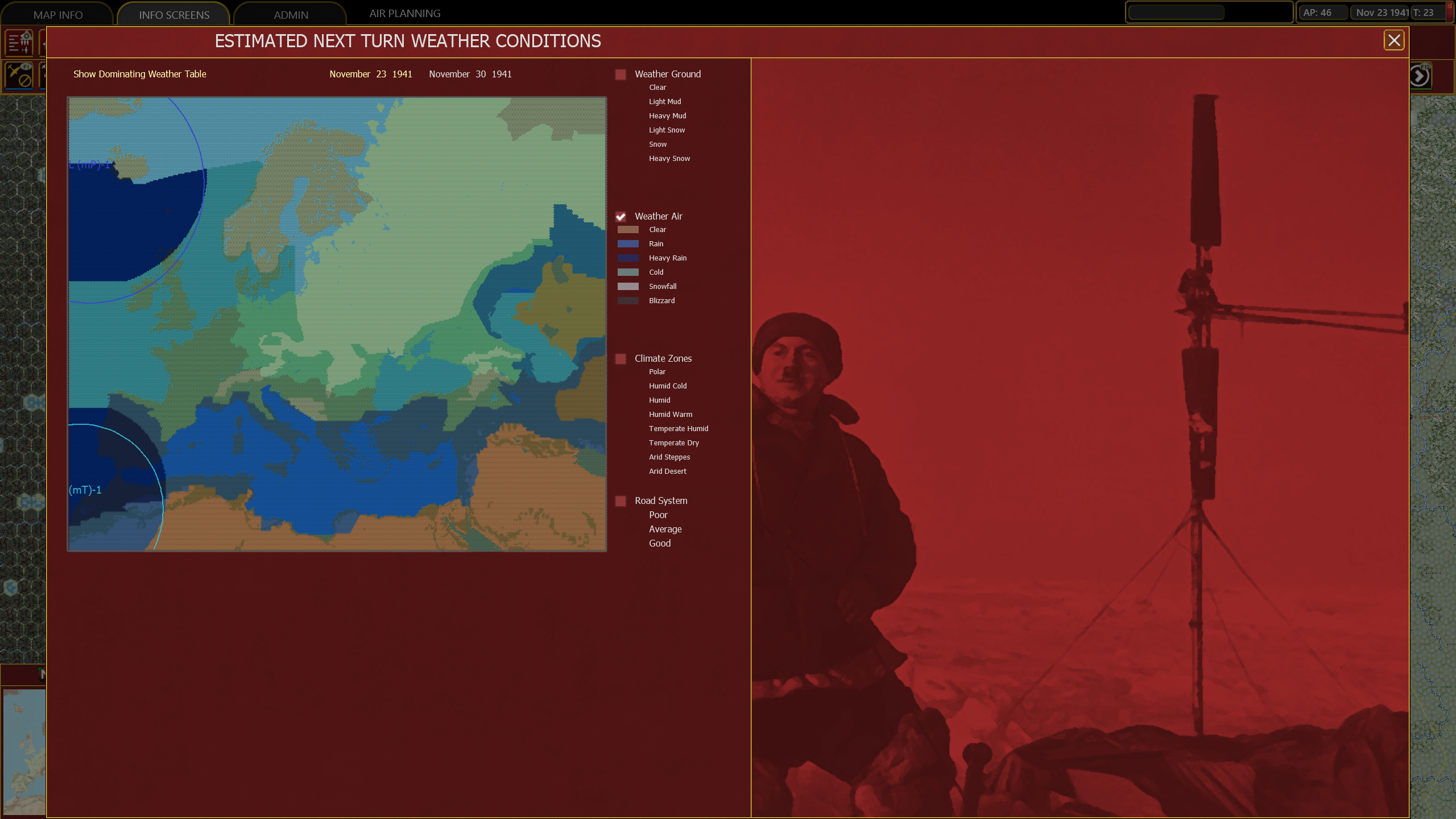
Task: Enable the Weather Ground checkbox
Action: [x=621, y=75]
